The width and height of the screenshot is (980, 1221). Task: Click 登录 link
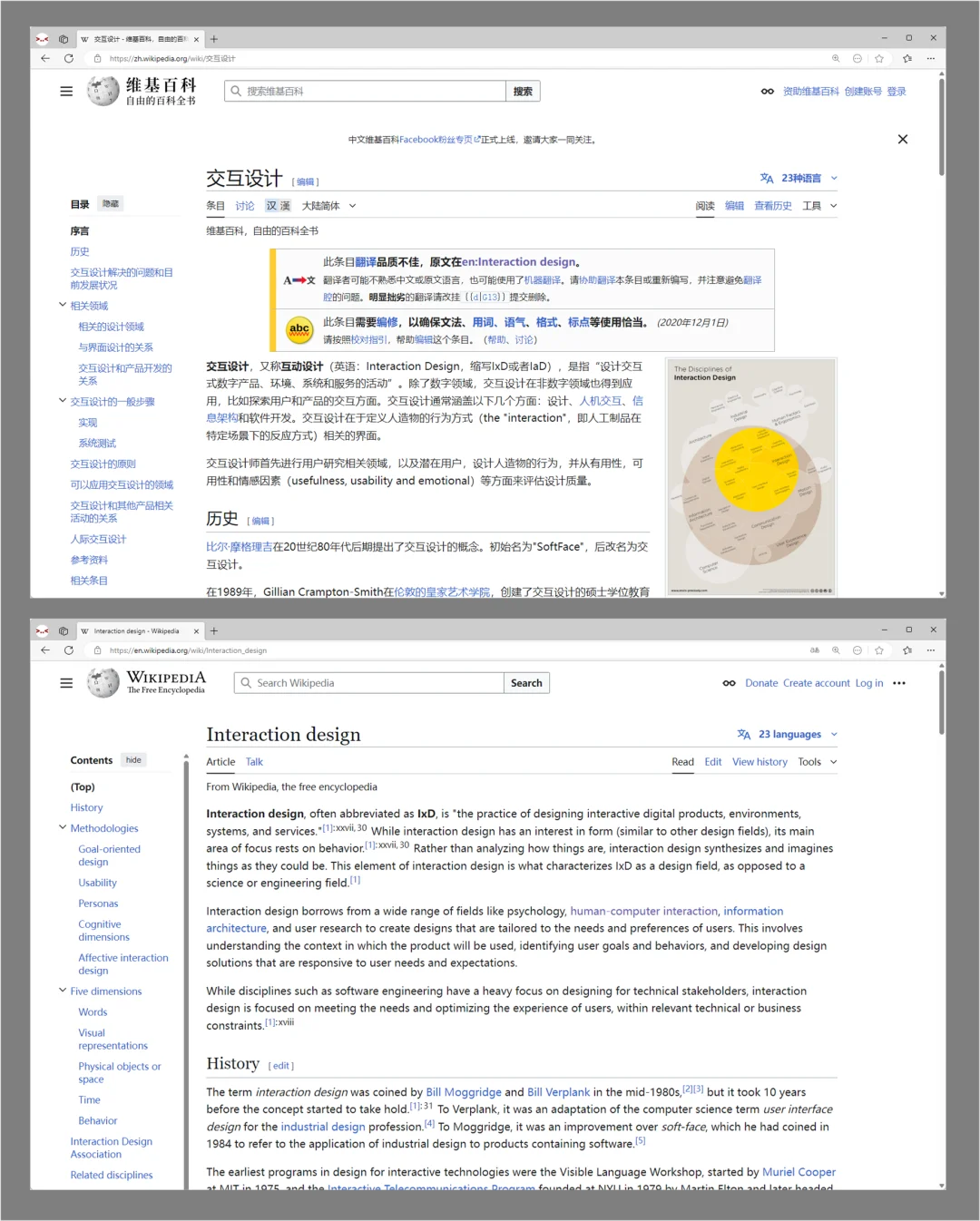pyautogui.click(x=897, y=92)
